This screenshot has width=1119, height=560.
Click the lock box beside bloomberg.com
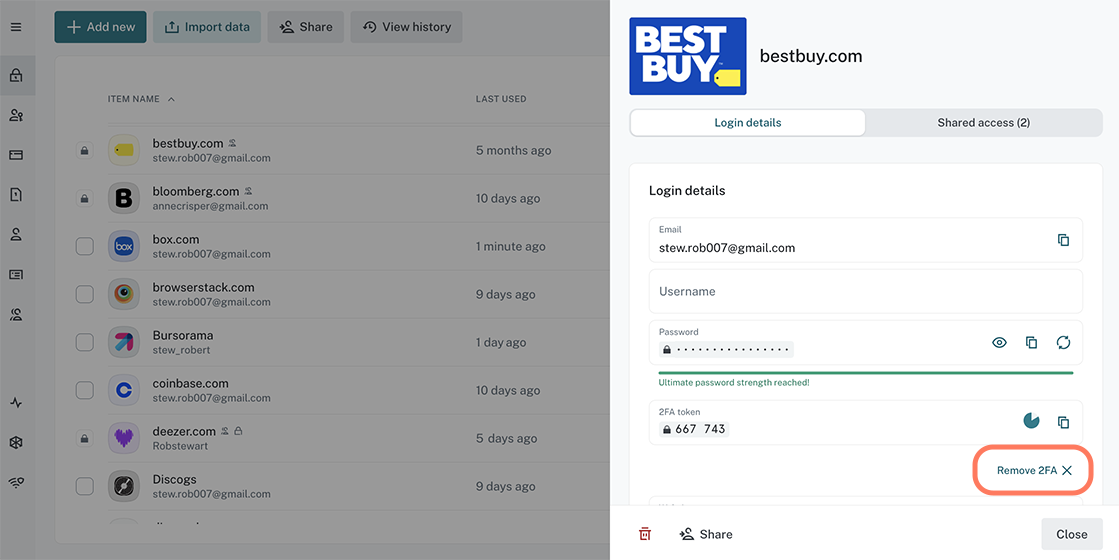tap(84, 198)
